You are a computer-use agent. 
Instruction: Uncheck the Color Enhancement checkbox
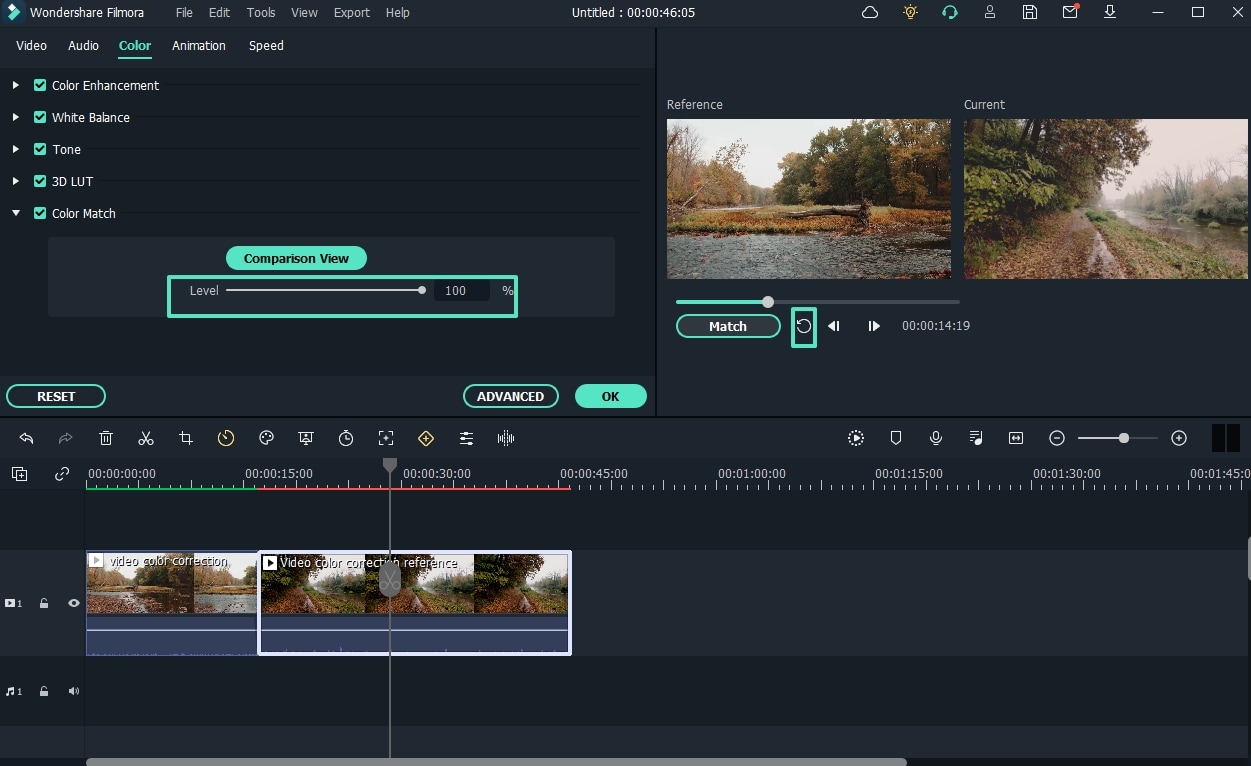point(40,85)
